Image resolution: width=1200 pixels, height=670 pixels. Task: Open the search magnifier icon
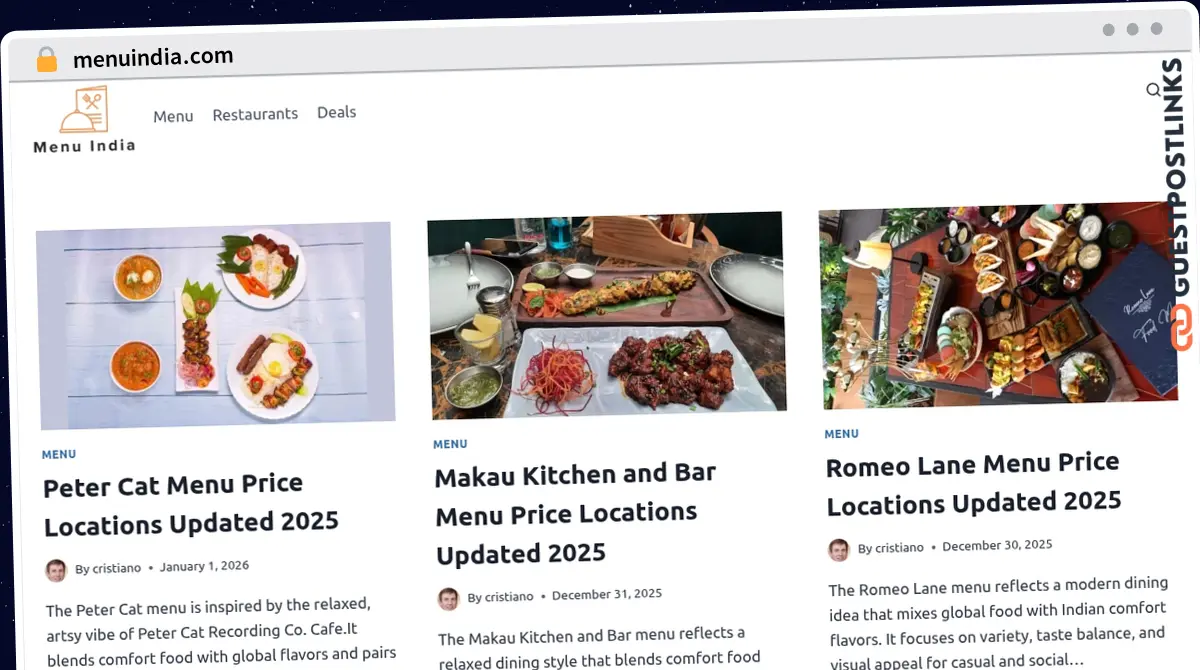point(1153,90)
